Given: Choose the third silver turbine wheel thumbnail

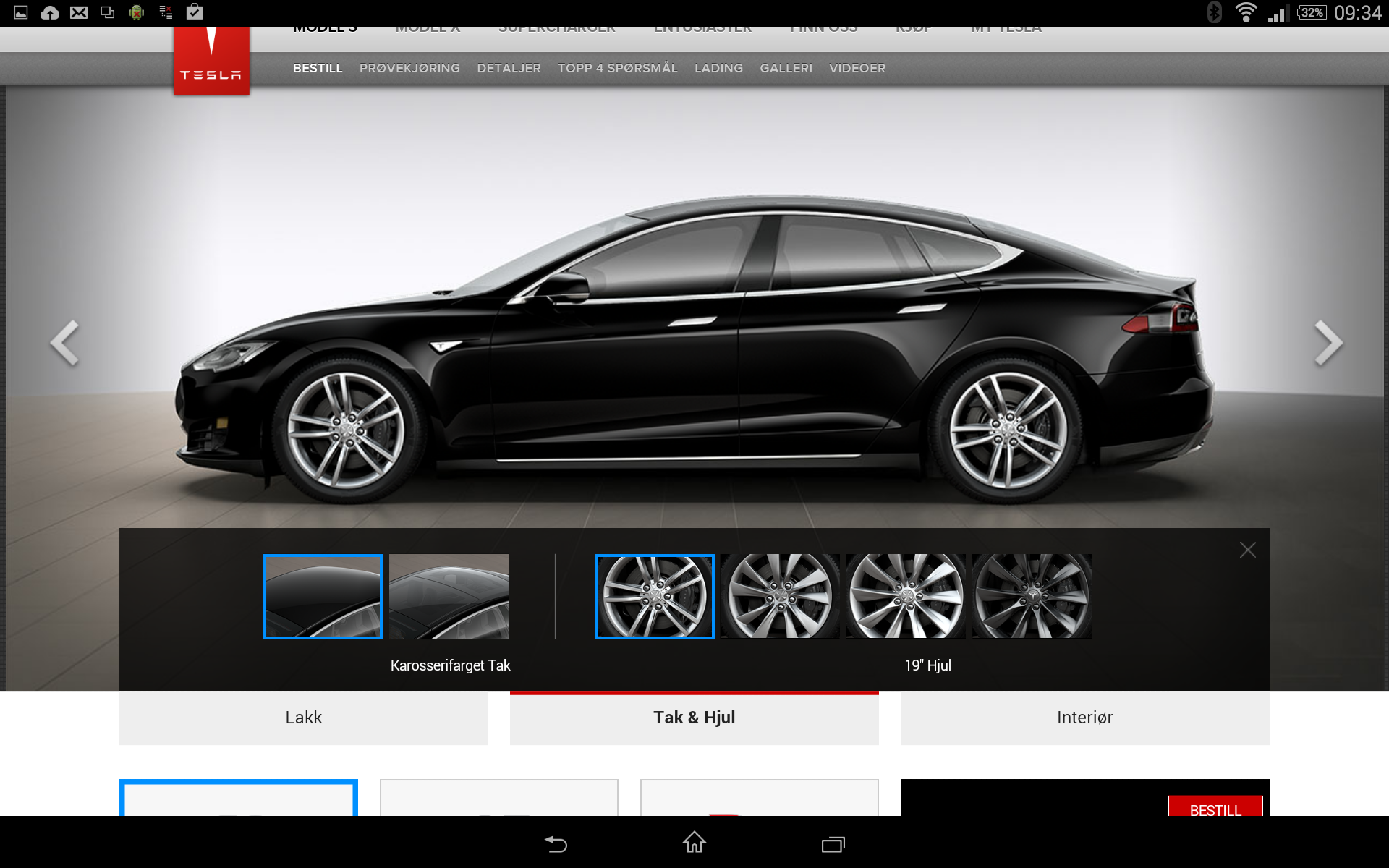Looking at the screenshot, I should (906, 597).
